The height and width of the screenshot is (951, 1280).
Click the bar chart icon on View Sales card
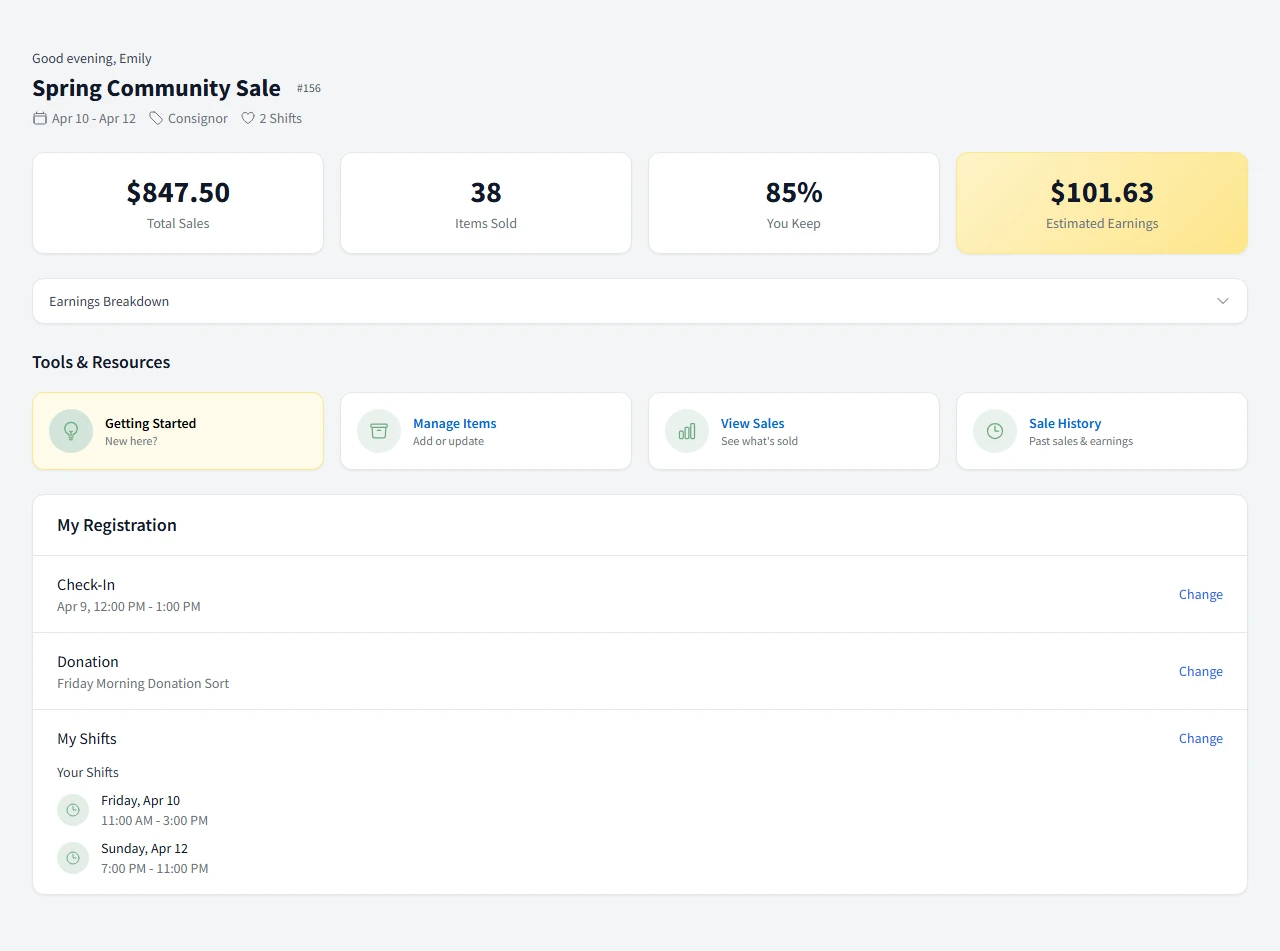coord(686,431)
